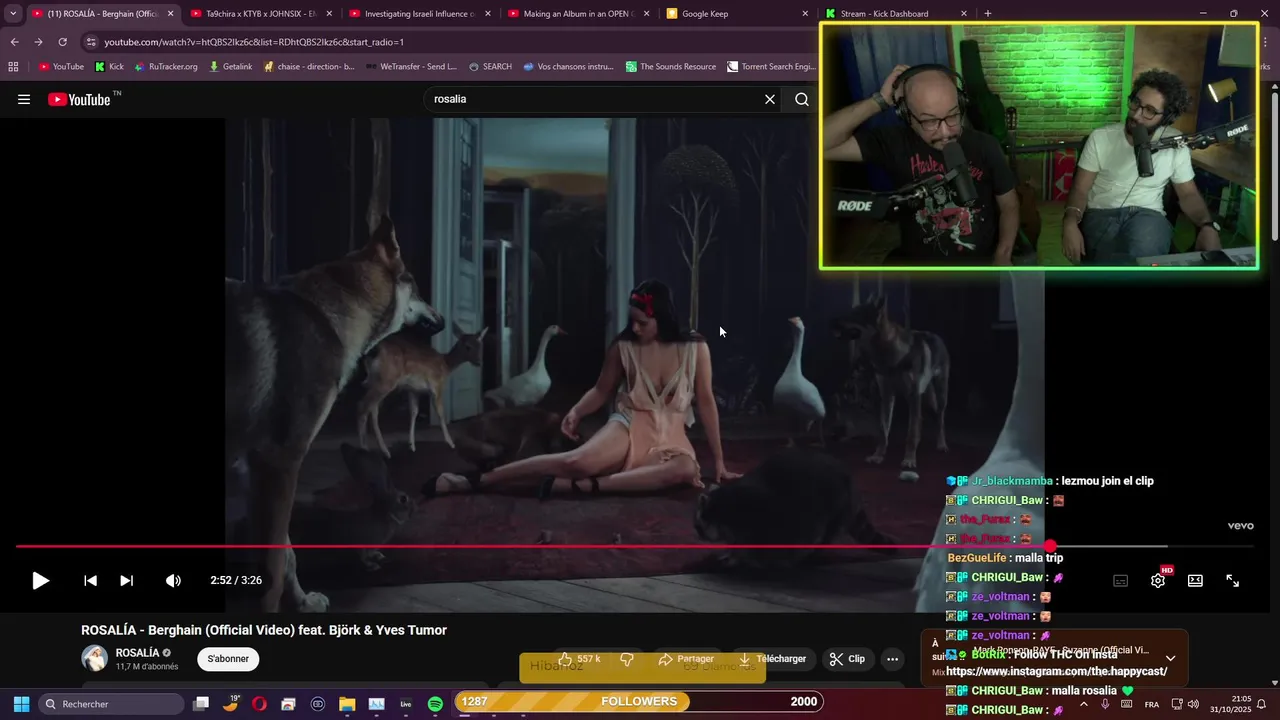Play the Berghain video
The image size is (1280, 720).
click(x=40, y=580)
